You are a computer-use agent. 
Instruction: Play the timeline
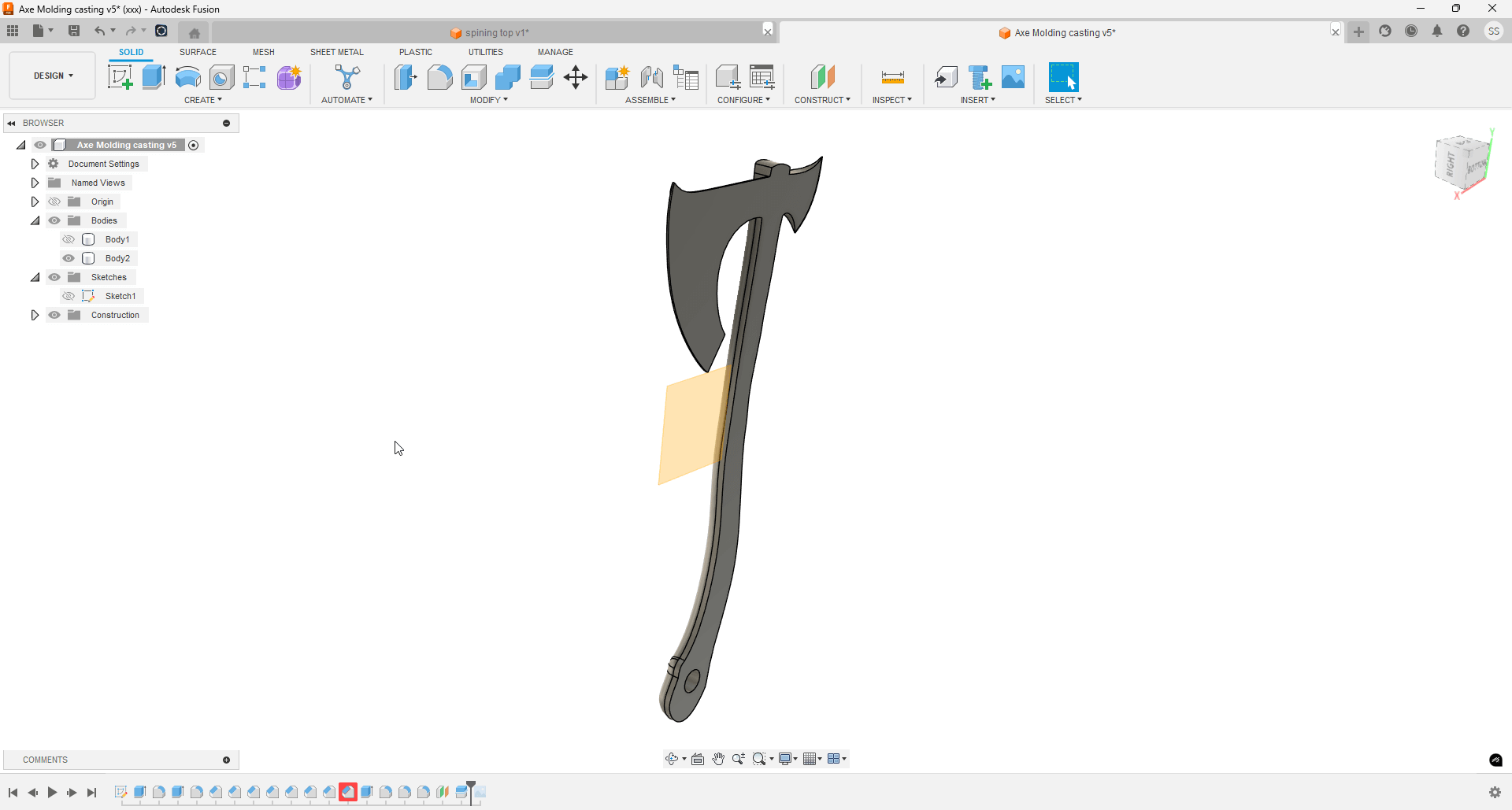[x=52, y=793]
